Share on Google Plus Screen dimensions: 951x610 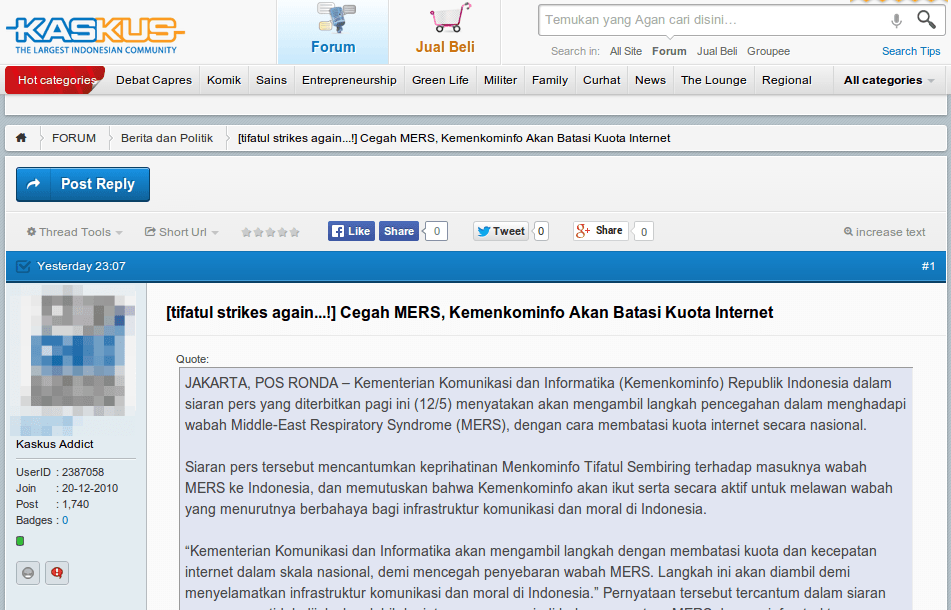(600, 231)
